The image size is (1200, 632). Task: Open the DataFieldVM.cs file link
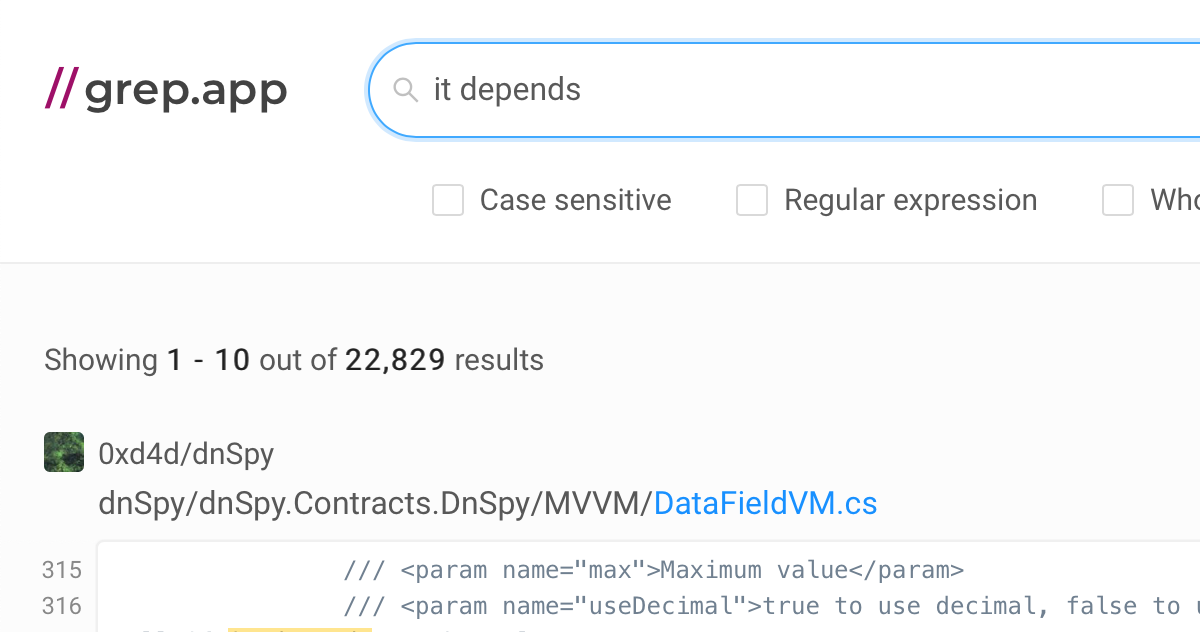(x=766, y=503)
